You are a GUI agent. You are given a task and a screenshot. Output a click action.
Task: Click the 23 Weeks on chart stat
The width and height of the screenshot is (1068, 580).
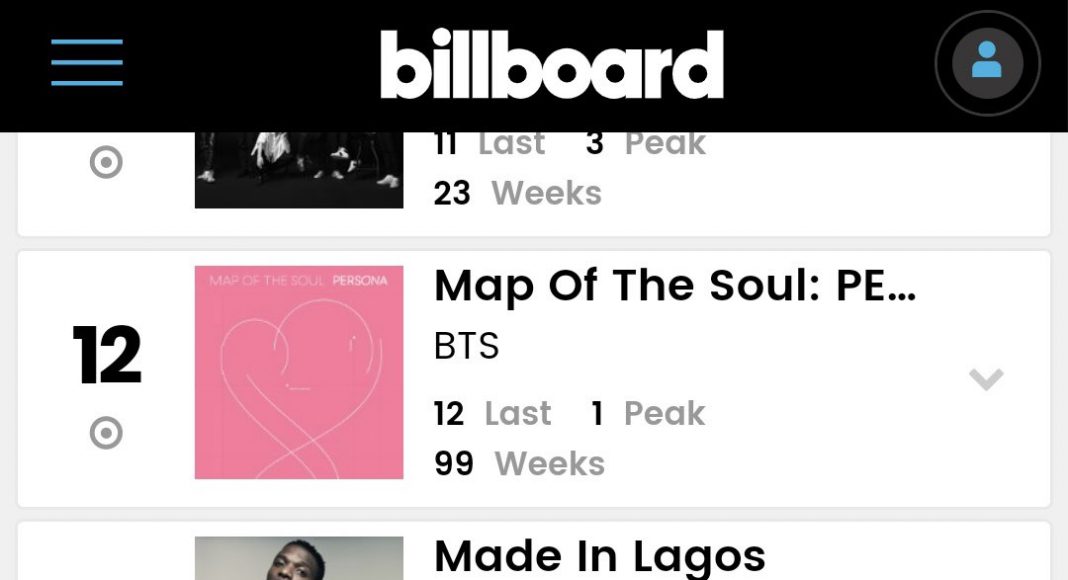(517, 192)
